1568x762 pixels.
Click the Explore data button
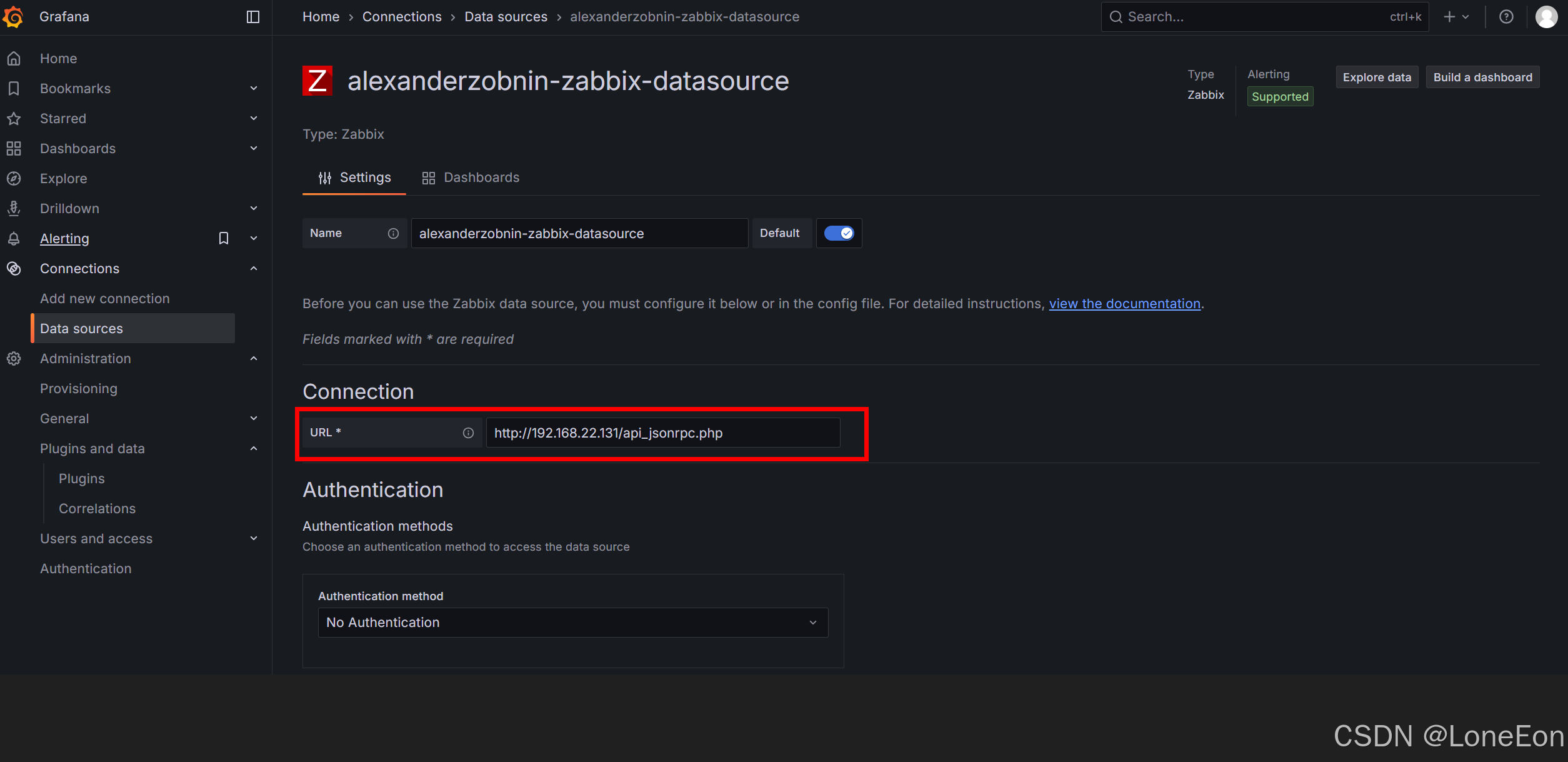tap(1377, 78)
